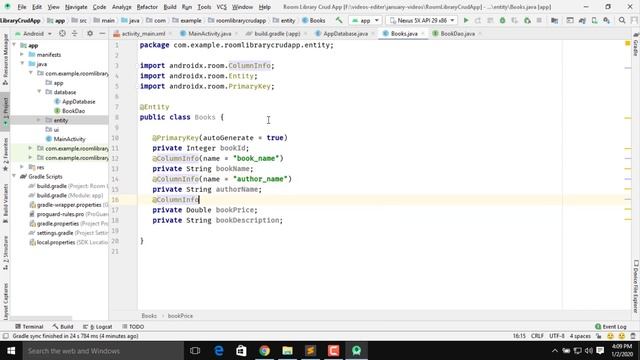640x360 pixels.
Task: Click the Stop square button in toolbar
Action: click(539, 20)
